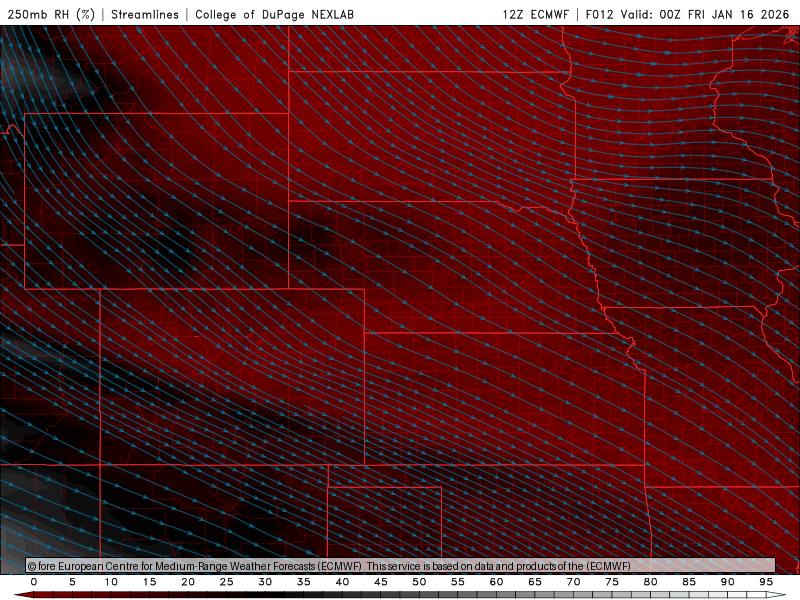800x600 pixels.
Task: Click the "70" color scale label
Action: (573, 582)
